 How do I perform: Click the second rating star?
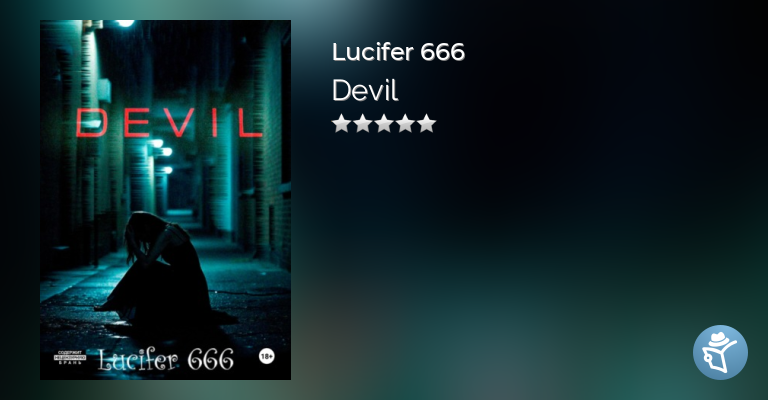click(x=362, y=123)
